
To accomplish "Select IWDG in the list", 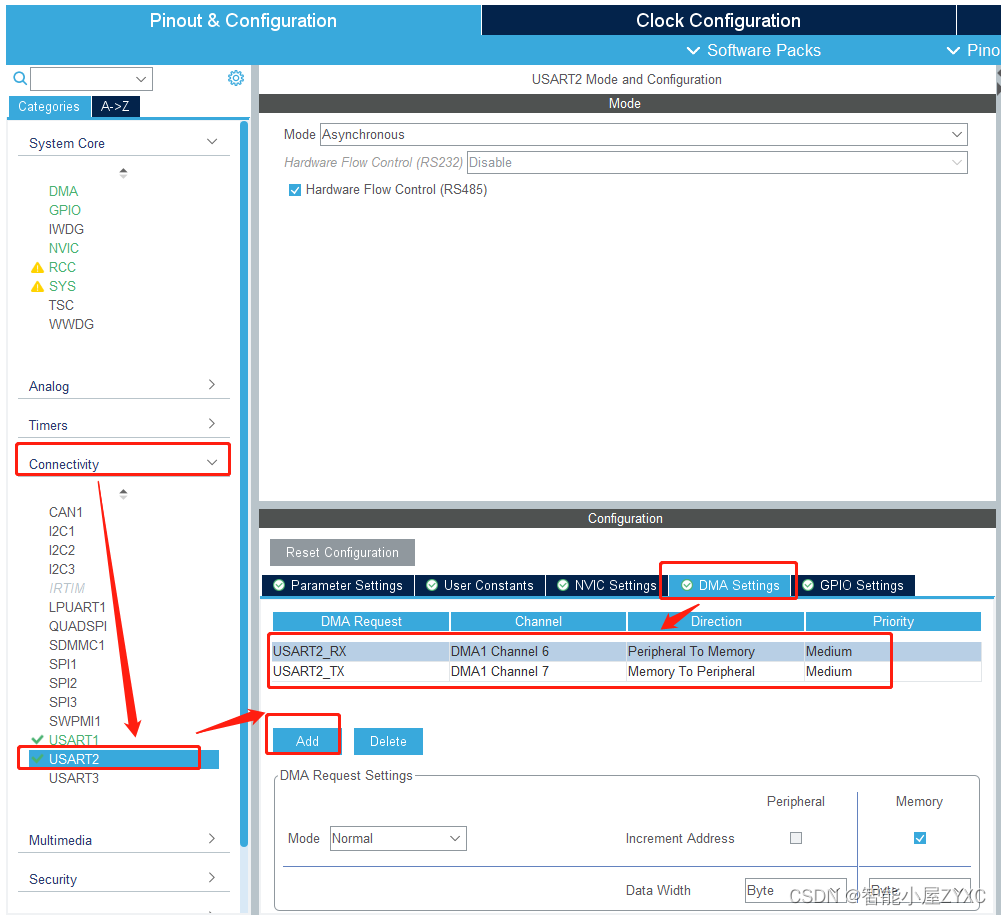I will coord(66,229).
